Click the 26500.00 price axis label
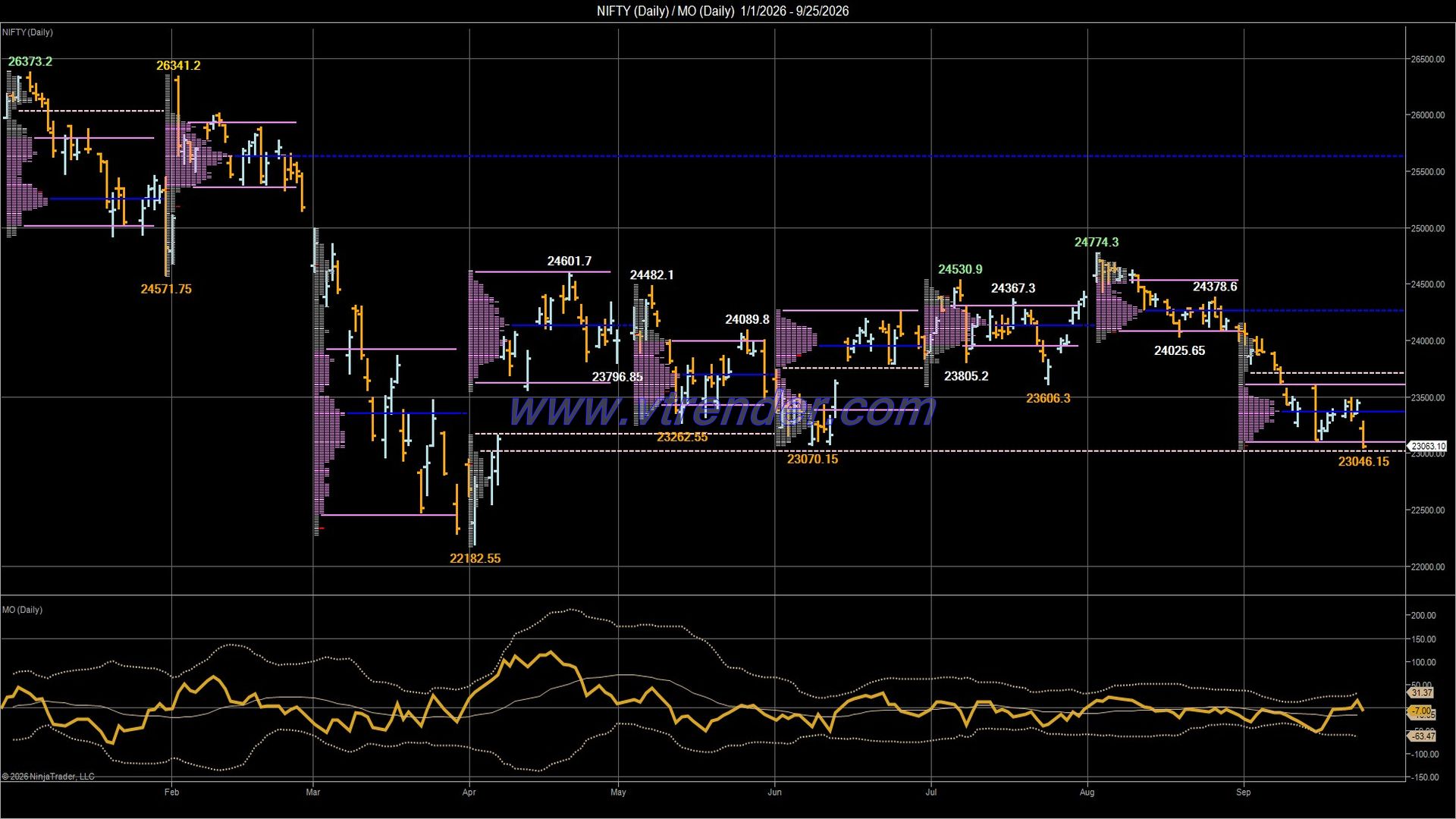Viewport: 1456px width, 819px height. coord(1427,59)
